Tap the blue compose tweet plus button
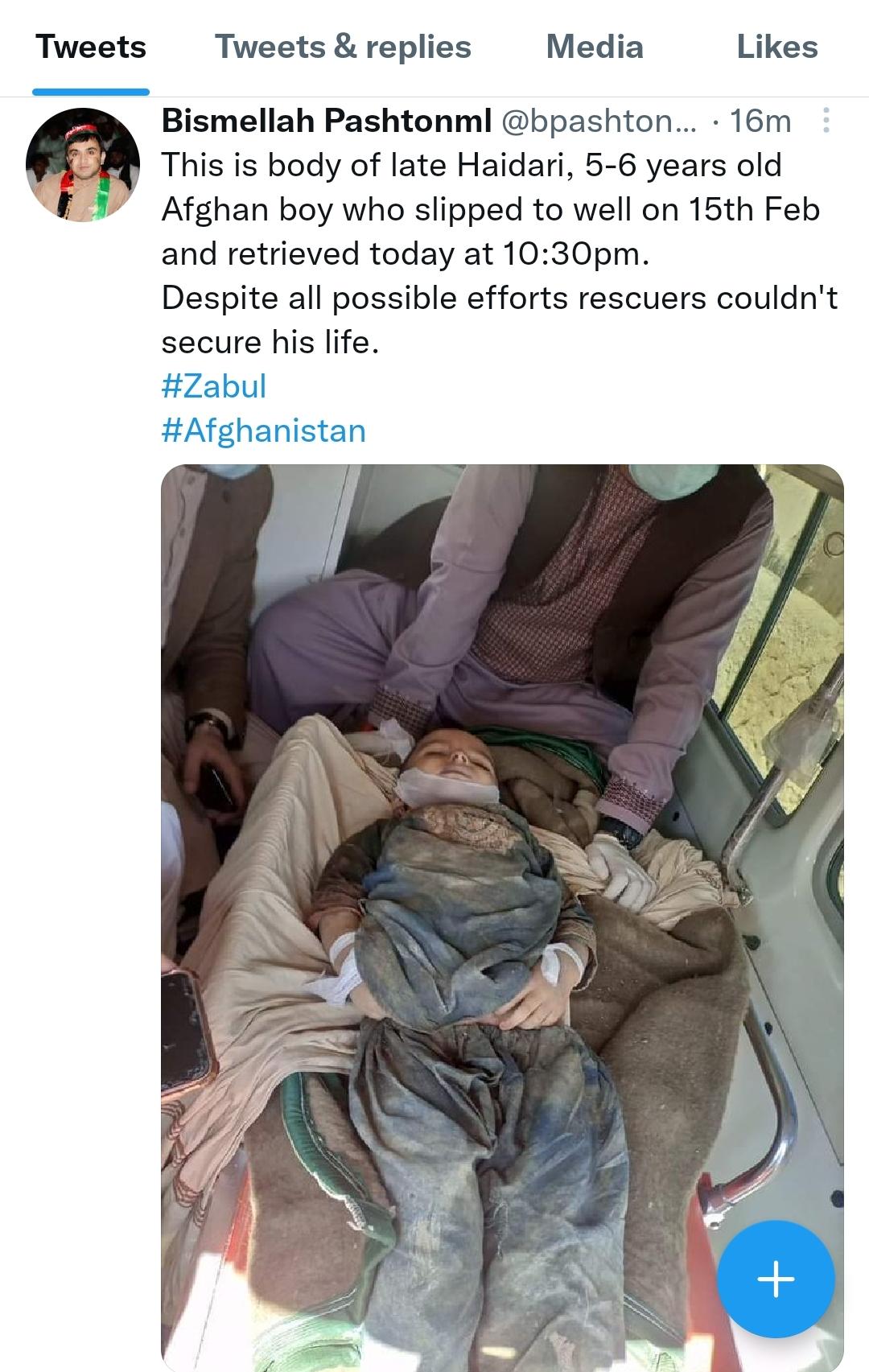 pyautogui.click(x=776, y=1279)
